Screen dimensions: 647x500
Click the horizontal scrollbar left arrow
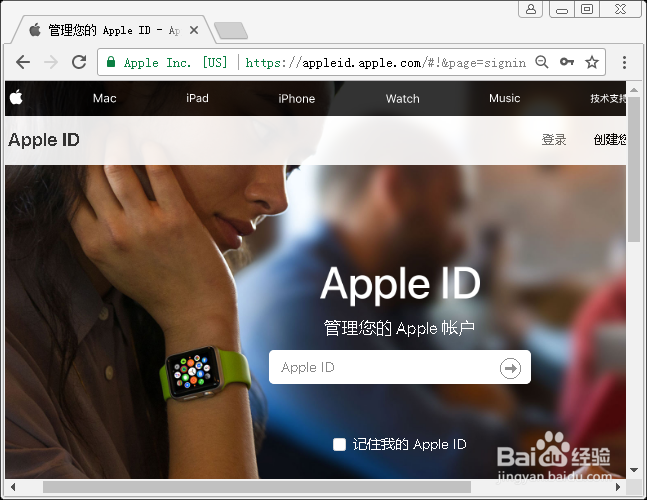pyautogui.click(x=13, y=487)
